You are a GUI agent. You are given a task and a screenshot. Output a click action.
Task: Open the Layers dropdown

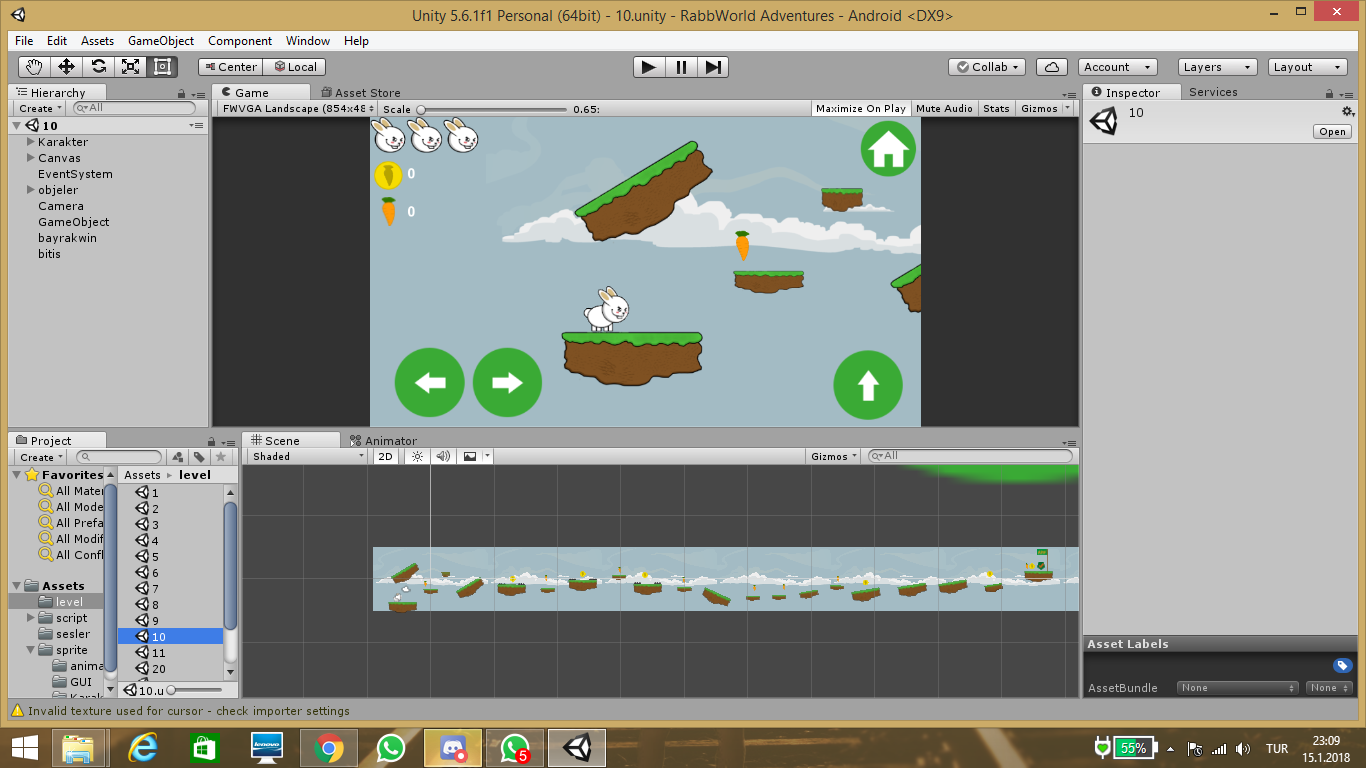pos(1217,67)
